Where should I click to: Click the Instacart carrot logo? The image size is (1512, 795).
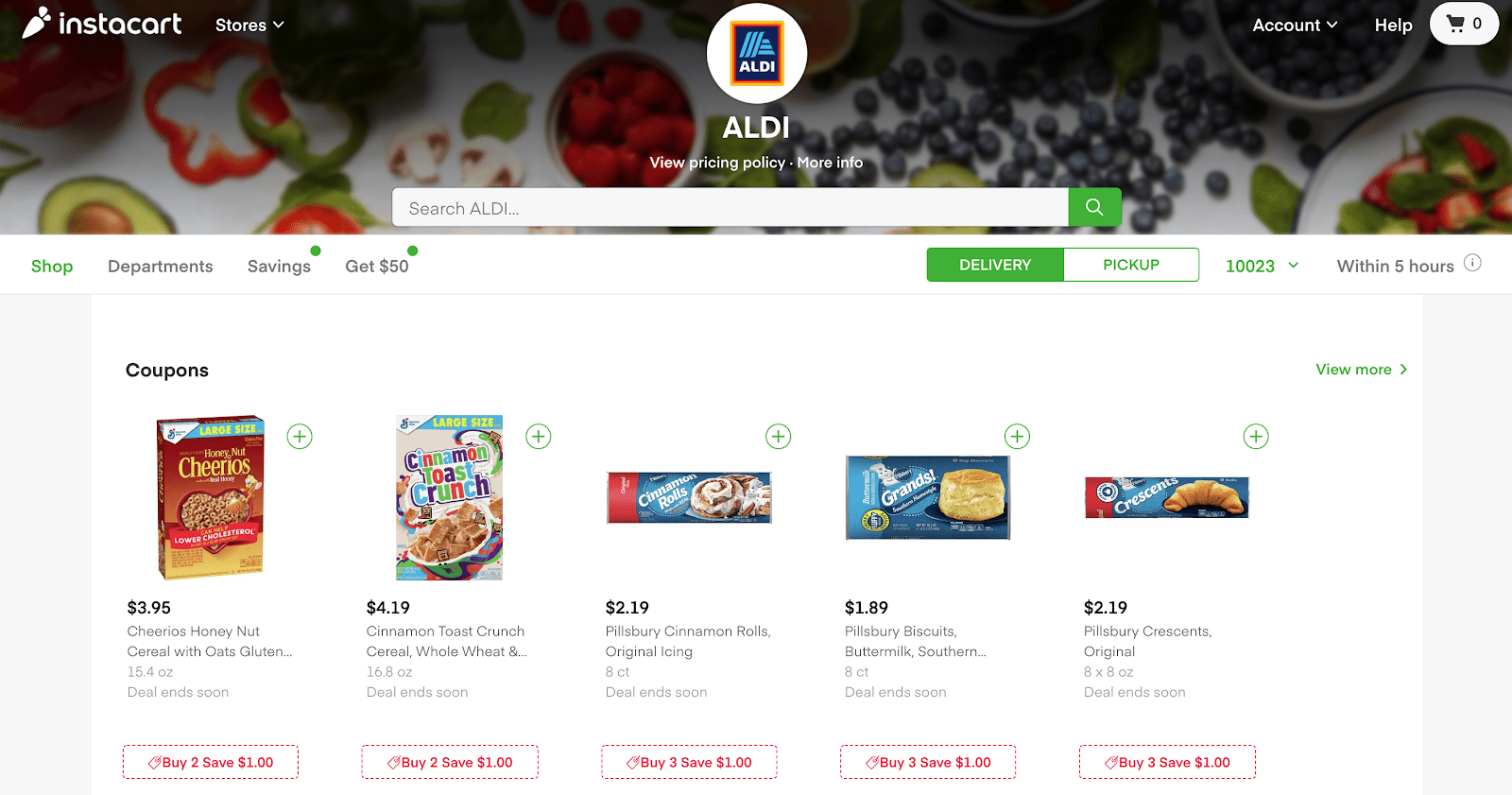[x=36, y=23]
